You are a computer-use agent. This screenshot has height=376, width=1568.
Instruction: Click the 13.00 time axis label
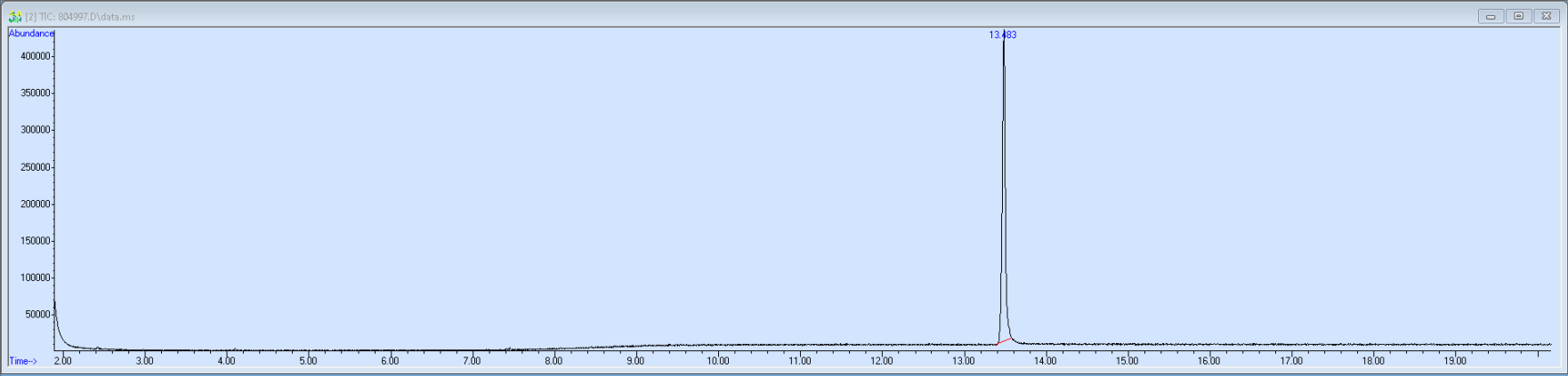click(964, 361)
